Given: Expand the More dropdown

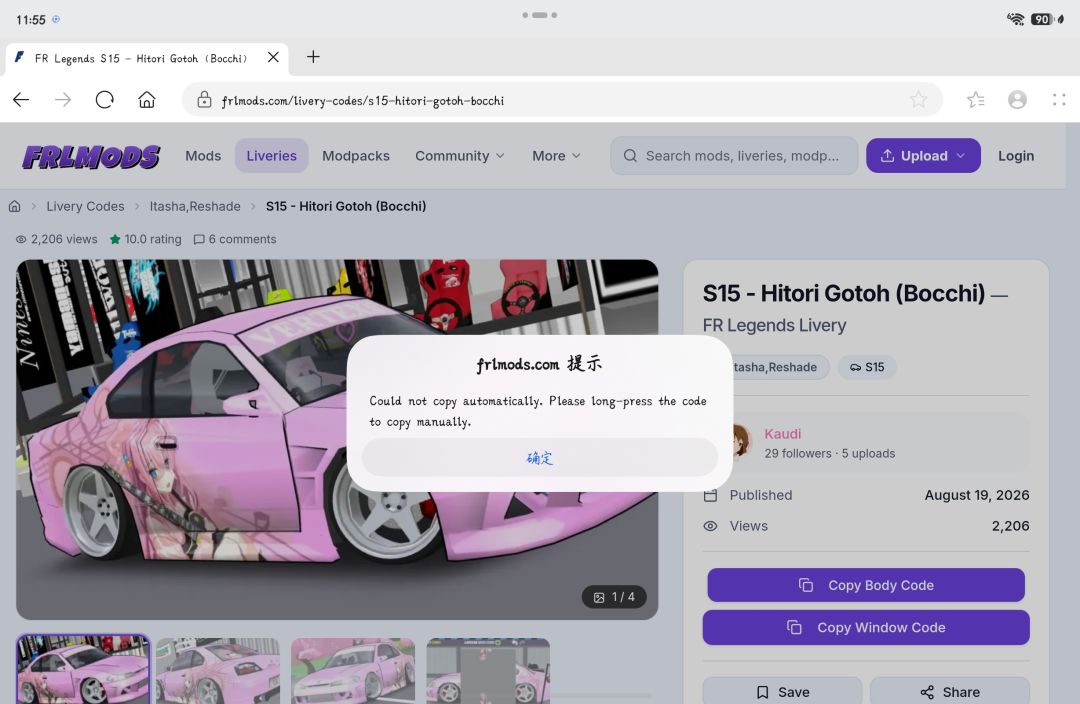Looking at the screenshot, I should click(556, 156).
